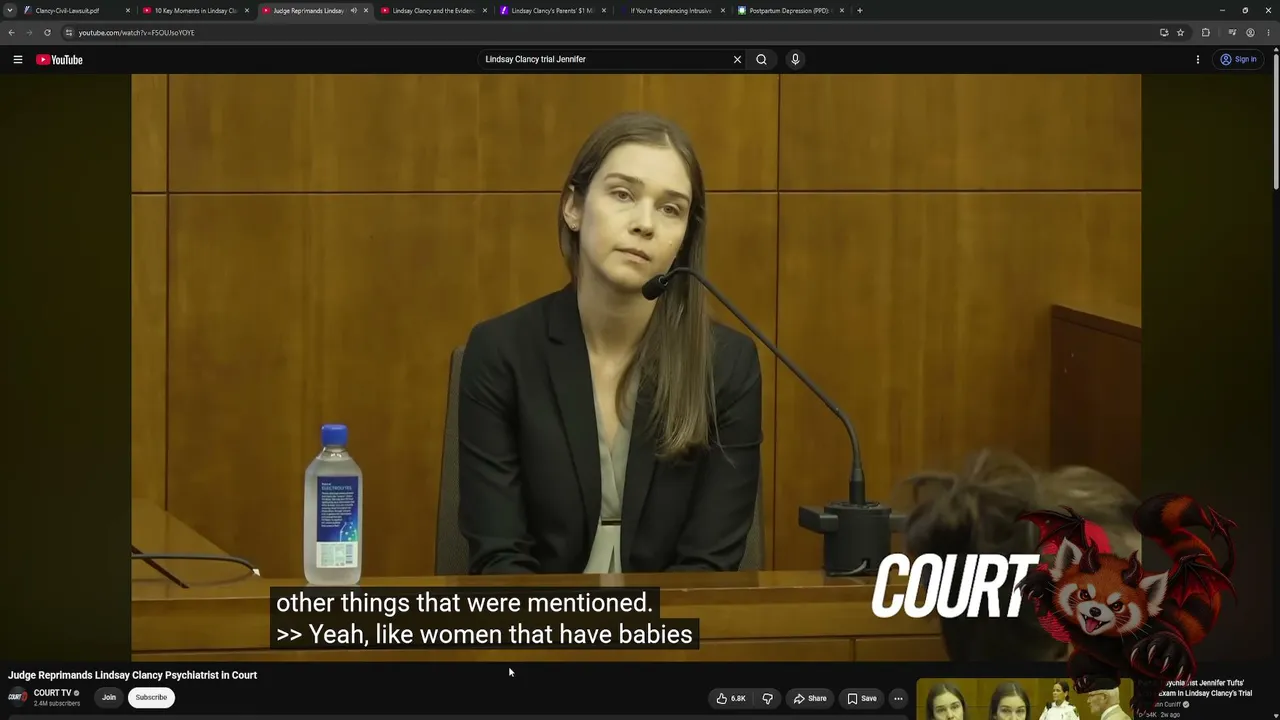Open the browser profile avatar
1280x720 pixels.
[1250, 32]
